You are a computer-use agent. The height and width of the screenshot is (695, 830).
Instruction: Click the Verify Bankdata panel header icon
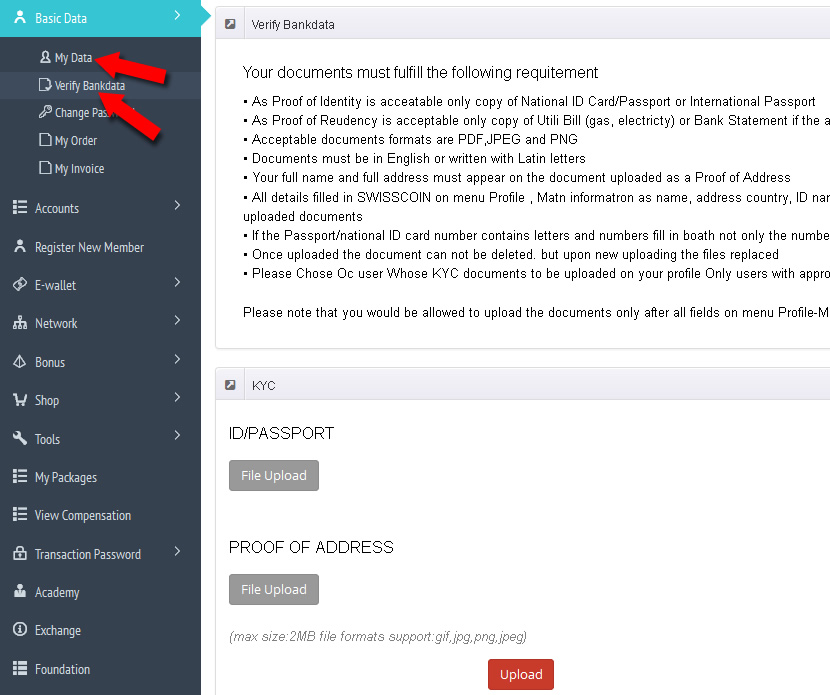[x=231, y=24]
